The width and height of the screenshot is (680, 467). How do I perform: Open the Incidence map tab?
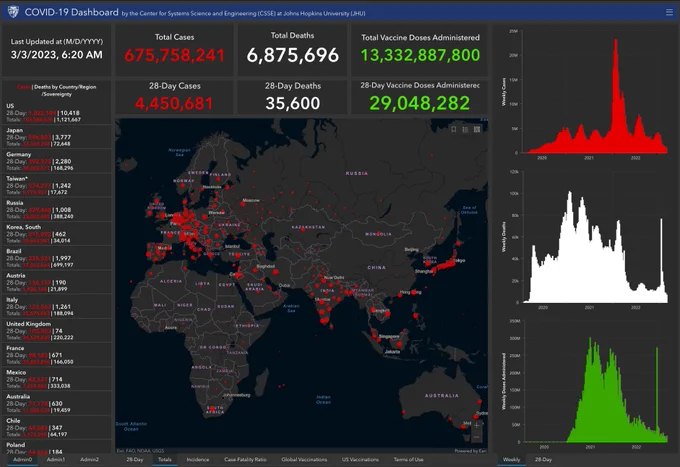coord(198,460)
